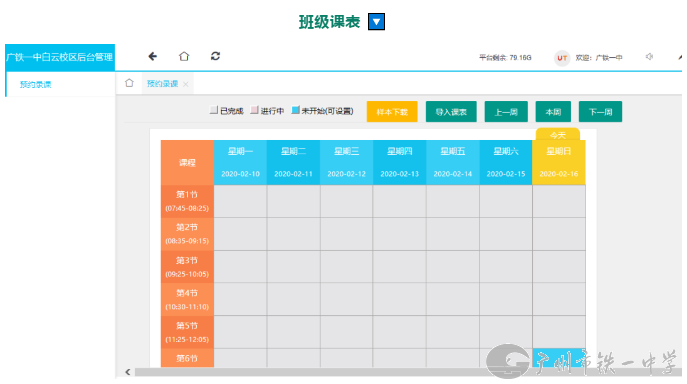Screen dimensions: 687x384
Task: Click the 课程 header cell
Action: coord(187,162)
